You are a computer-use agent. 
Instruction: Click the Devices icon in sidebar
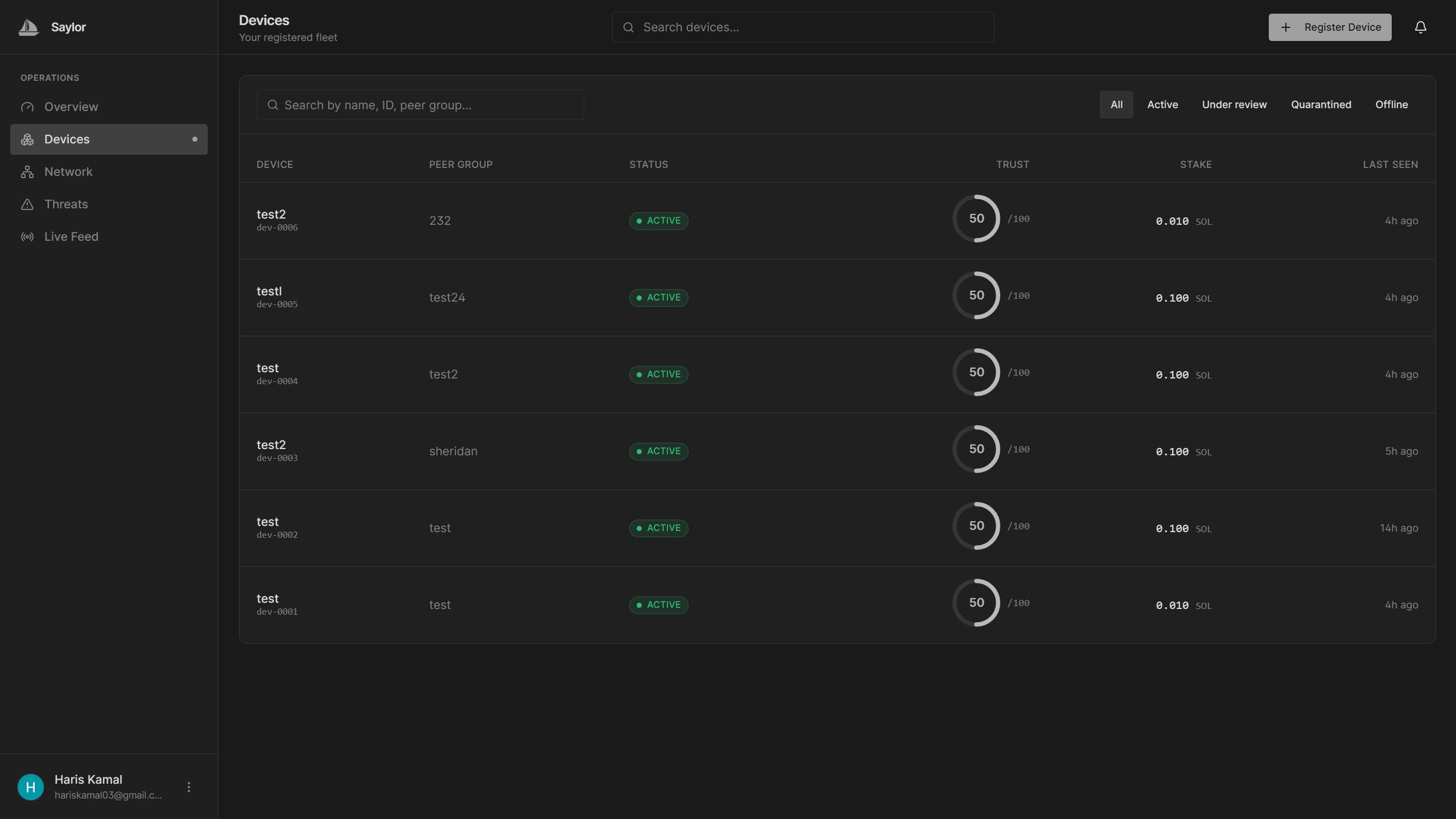point(27,139)
